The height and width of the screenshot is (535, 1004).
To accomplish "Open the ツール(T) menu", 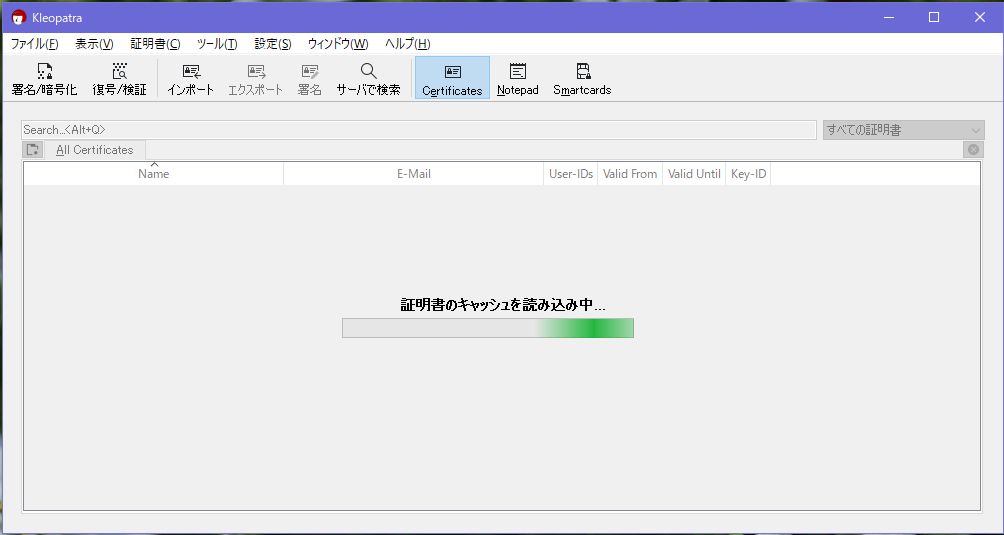I will 217,44.
